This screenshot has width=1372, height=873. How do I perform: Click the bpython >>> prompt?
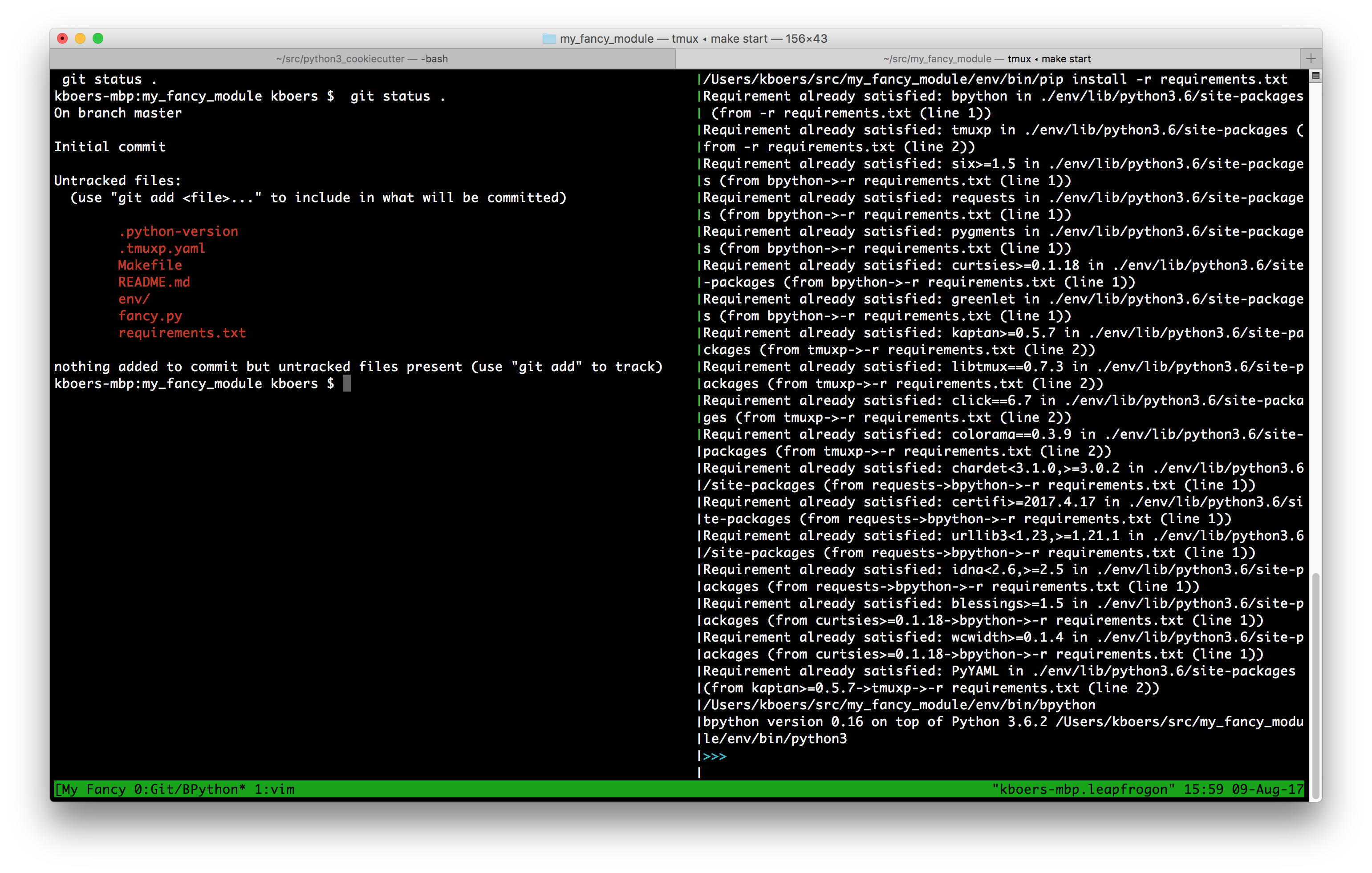coord(714,756)
